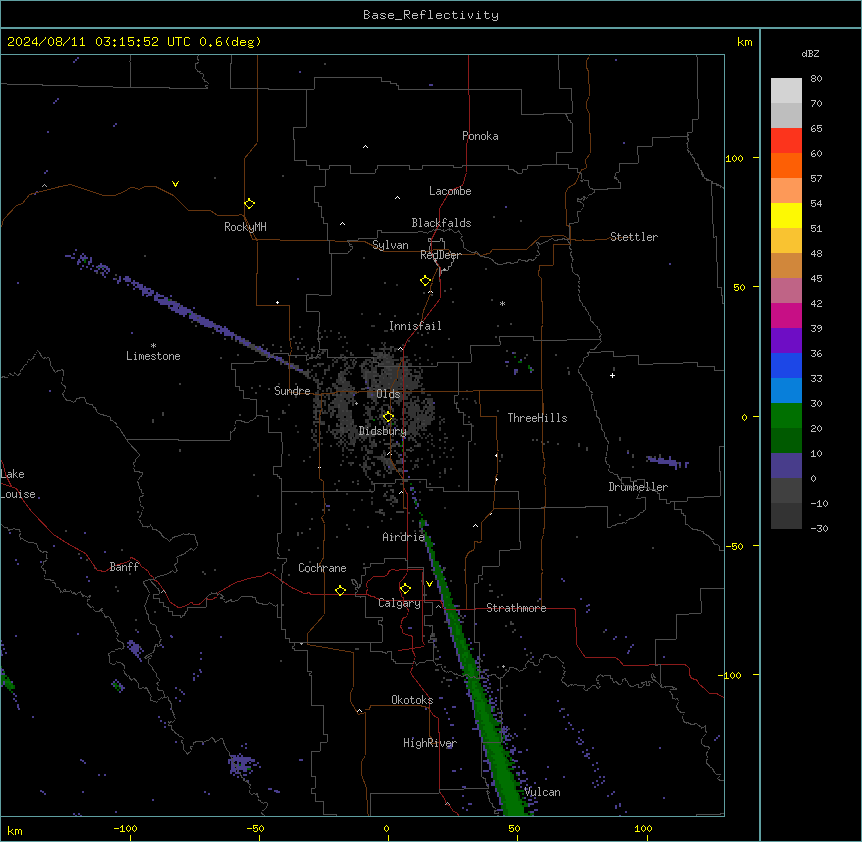Click the RedDeer city label

440,255
